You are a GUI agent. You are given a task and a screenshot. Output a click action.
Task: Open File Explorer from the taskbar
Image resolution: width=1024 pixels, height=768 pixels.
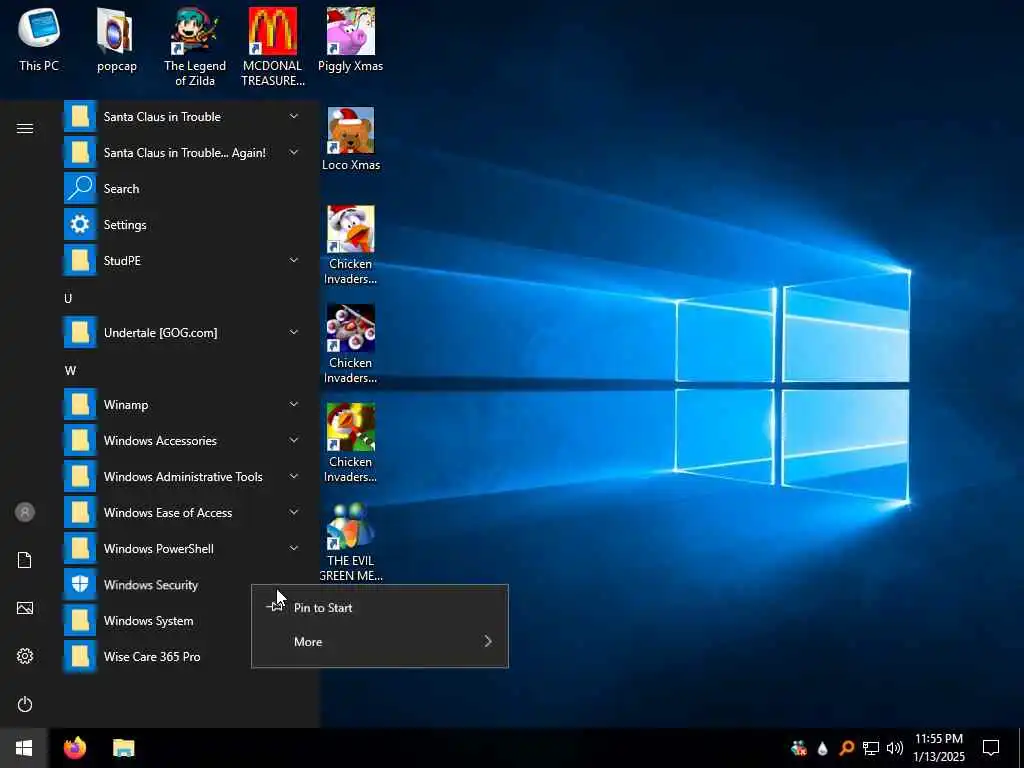[123, 748]
